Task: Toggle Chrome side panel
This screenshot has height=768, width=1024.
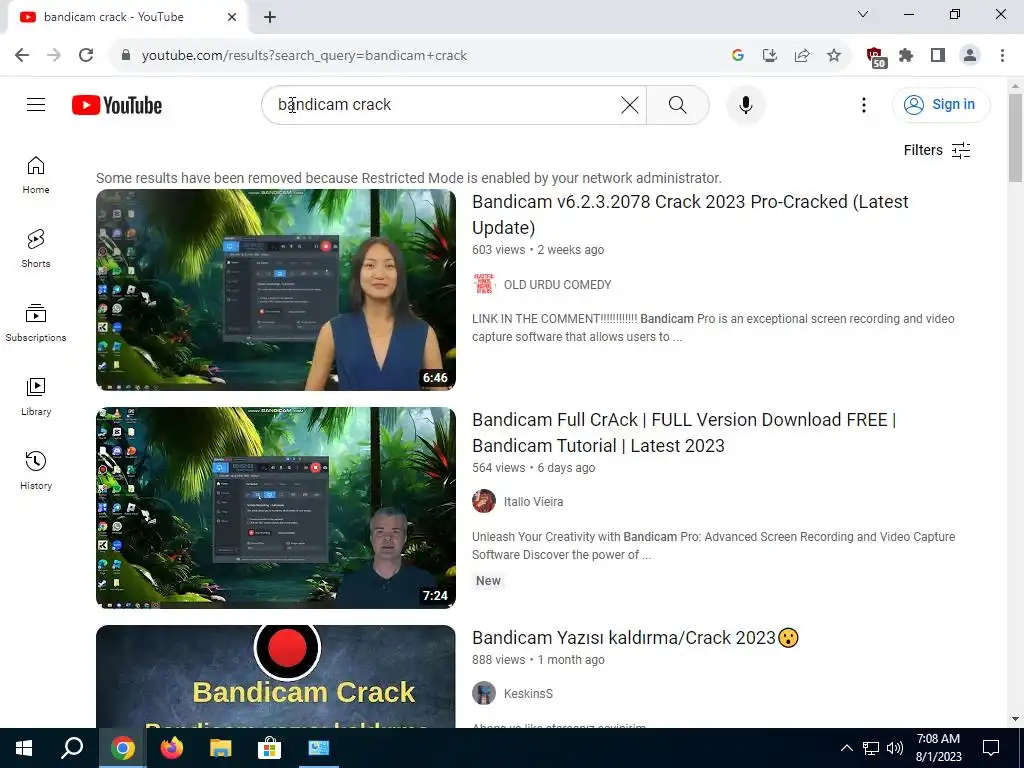Action: 938,56
